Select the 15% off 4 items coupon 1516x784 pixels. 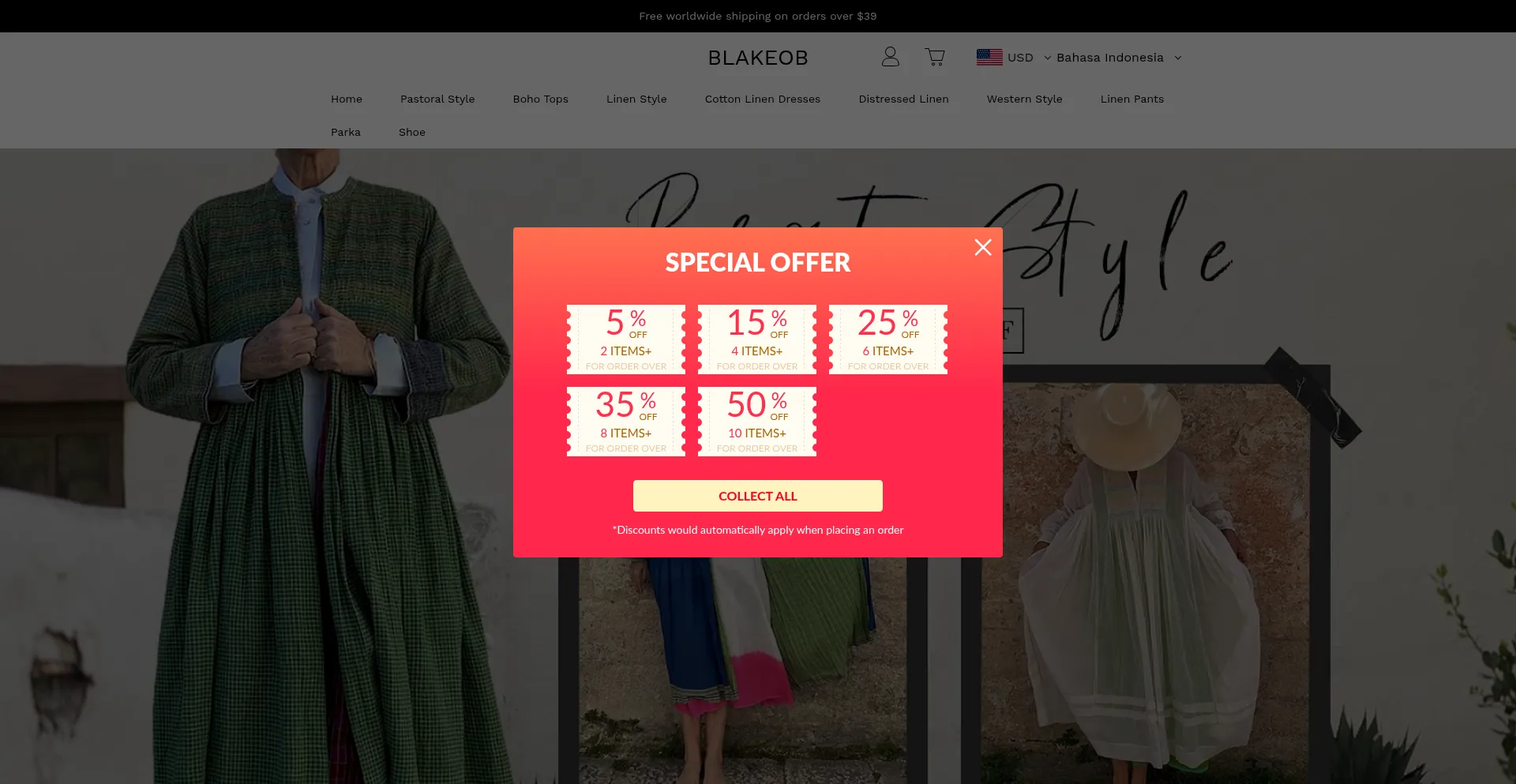click(757, 339)
